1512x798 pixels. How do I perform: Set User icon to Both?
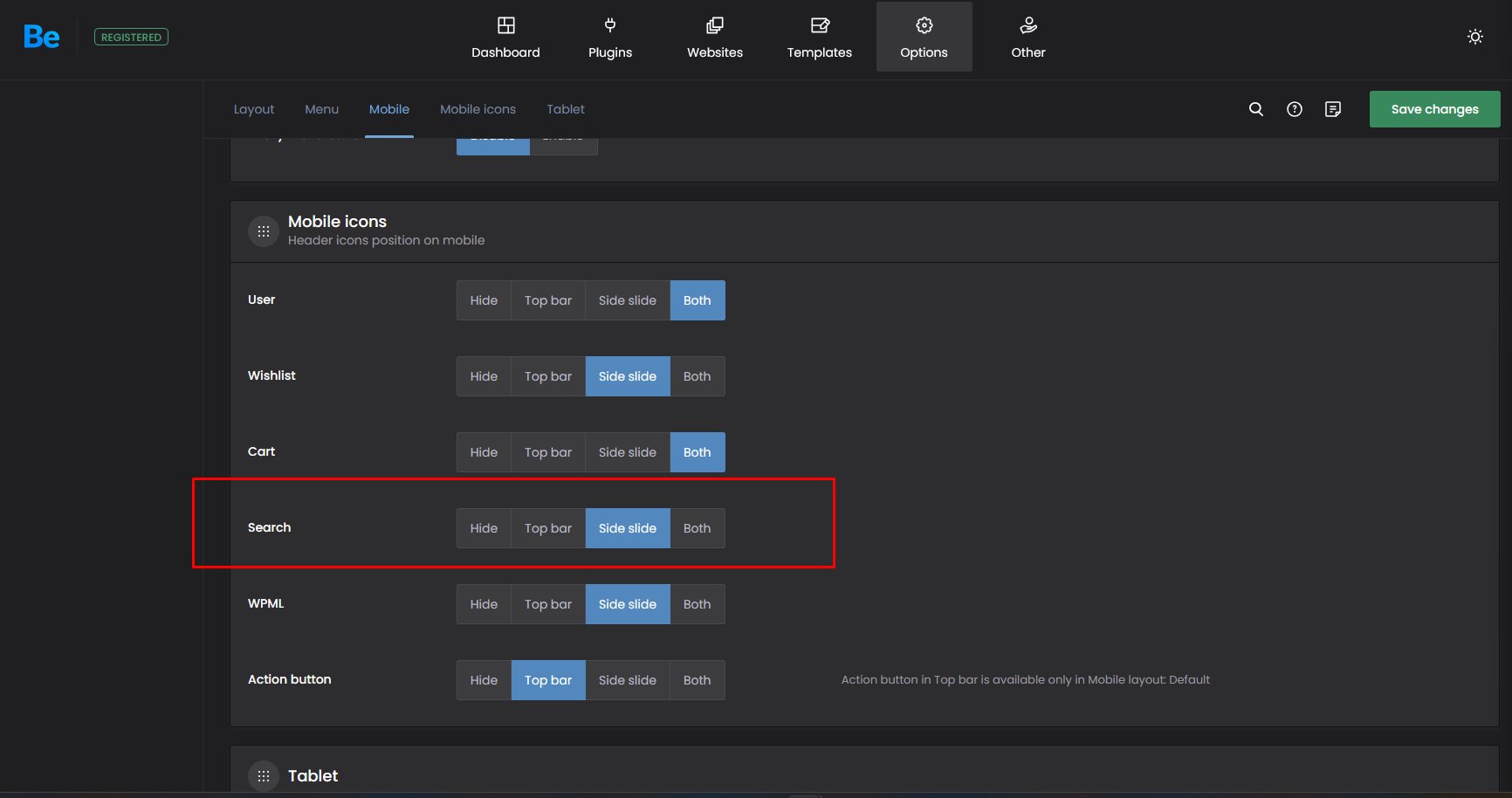tap(698, 300)
